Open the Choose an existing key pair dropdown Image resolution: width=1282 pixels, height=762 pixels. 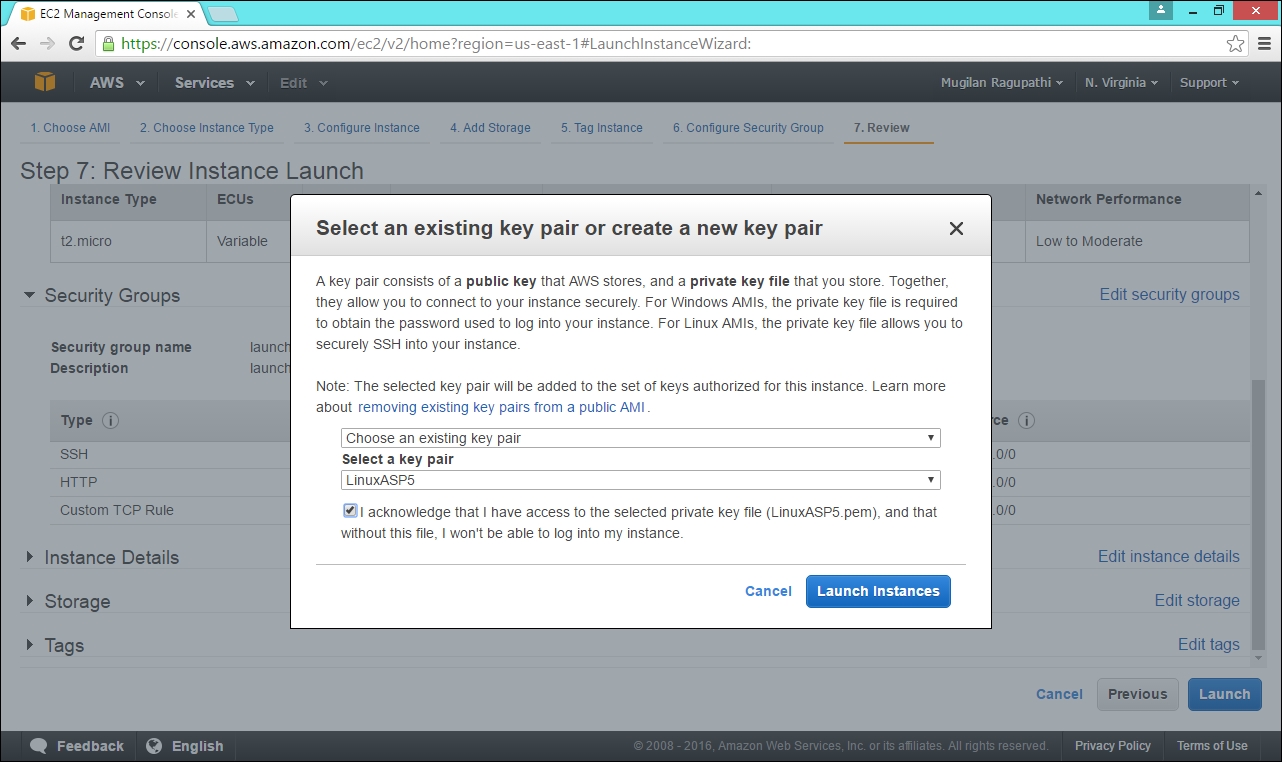point(640,438)
